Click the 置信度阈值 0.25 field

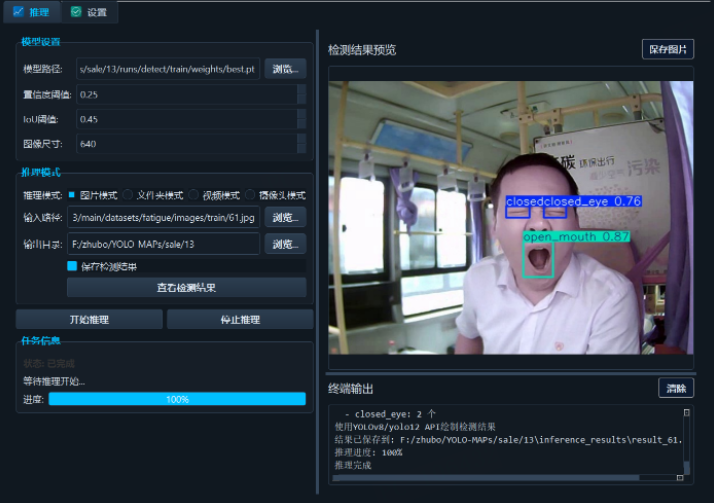click(x=187, y=94)
